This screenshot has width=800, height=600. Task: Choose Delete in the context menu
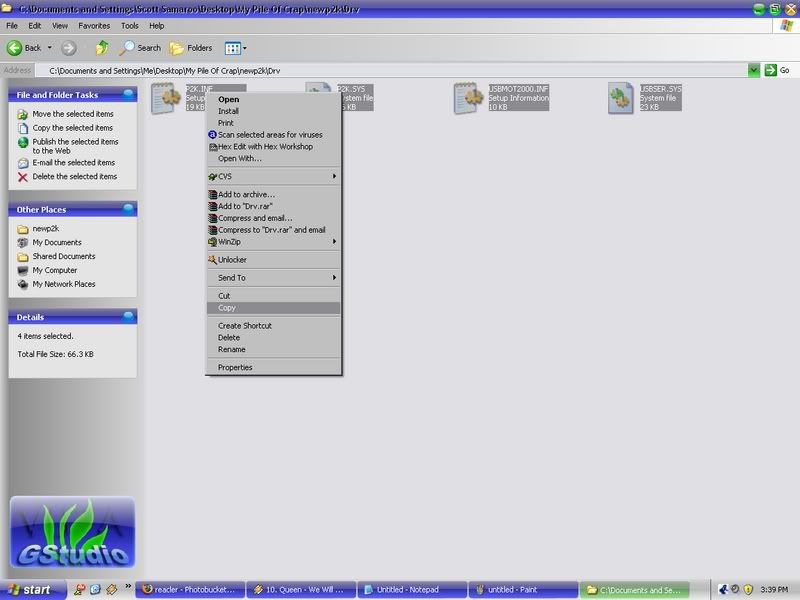pyautogui.click(x=273, y=337)
